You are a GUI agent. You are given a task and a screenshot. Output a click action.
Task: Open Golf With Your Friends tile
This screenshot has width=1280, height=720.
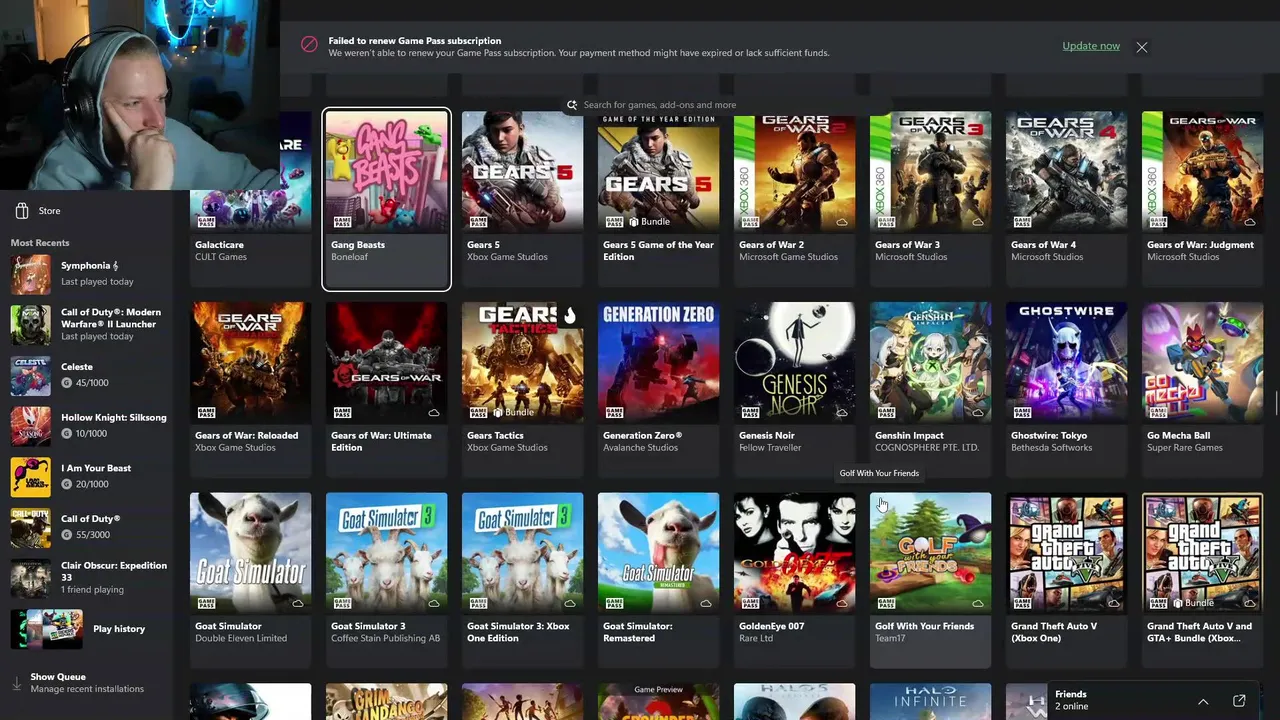pos(930,580)
